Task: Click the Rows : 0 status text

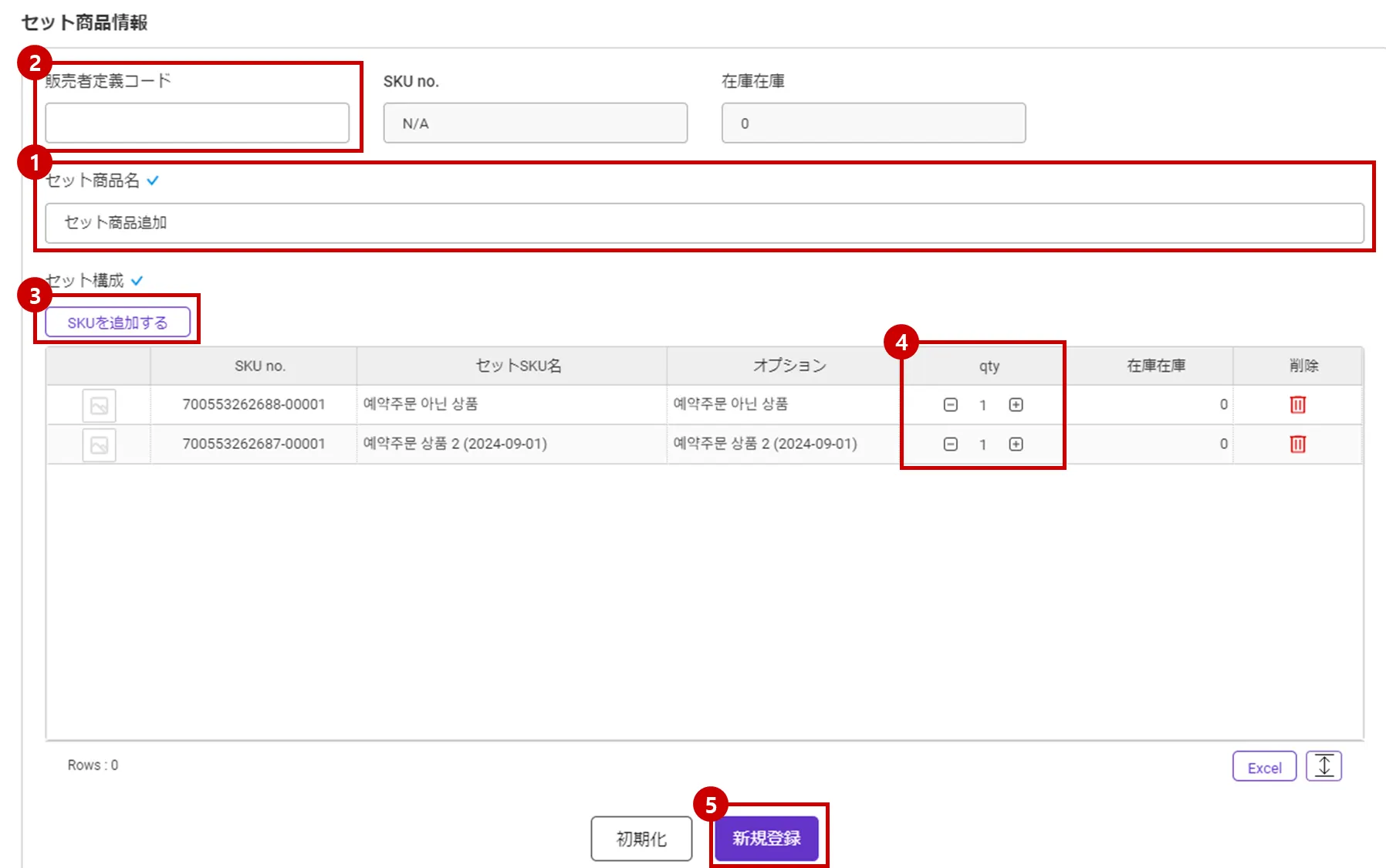Action: [x=93, y=765]
